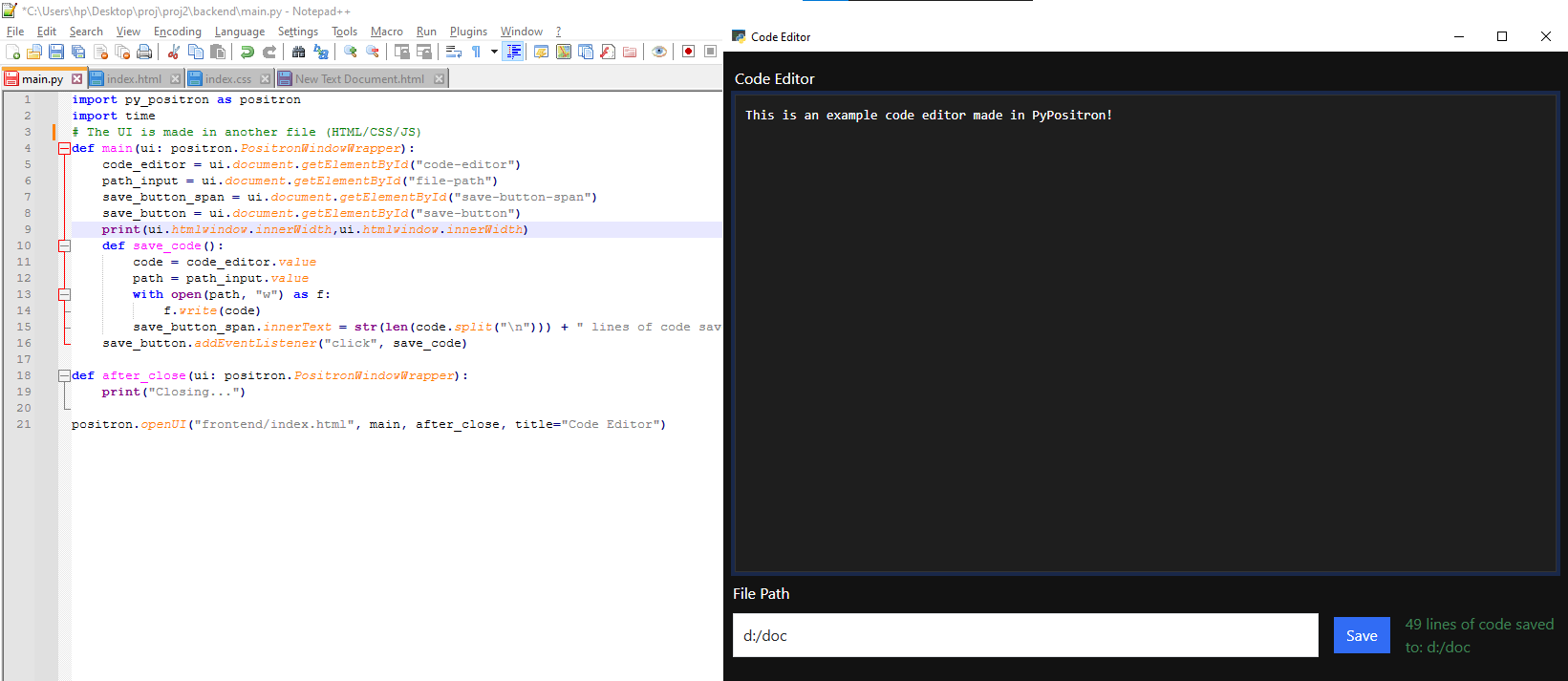This screenshot has width=1568, height=681.
Task: Click the Open file folder icon
Action: click(34, 52)
